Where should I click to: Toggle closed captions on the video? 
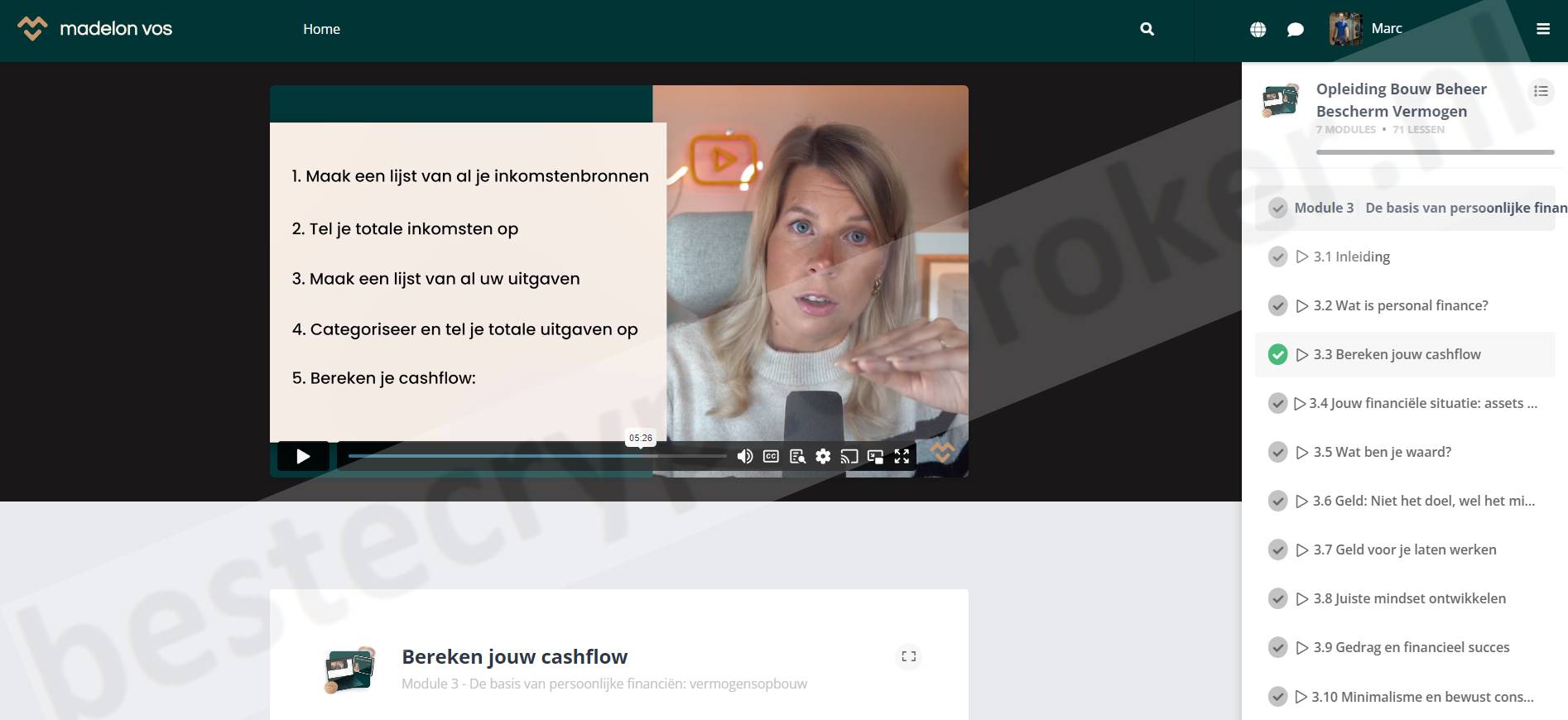771,456
